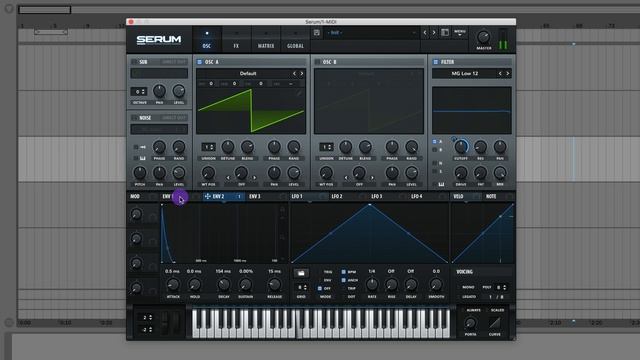Viewport: 640px width, 360px height.
Task: Select the LFO 2 tab
Action: (x=348, y=196)
